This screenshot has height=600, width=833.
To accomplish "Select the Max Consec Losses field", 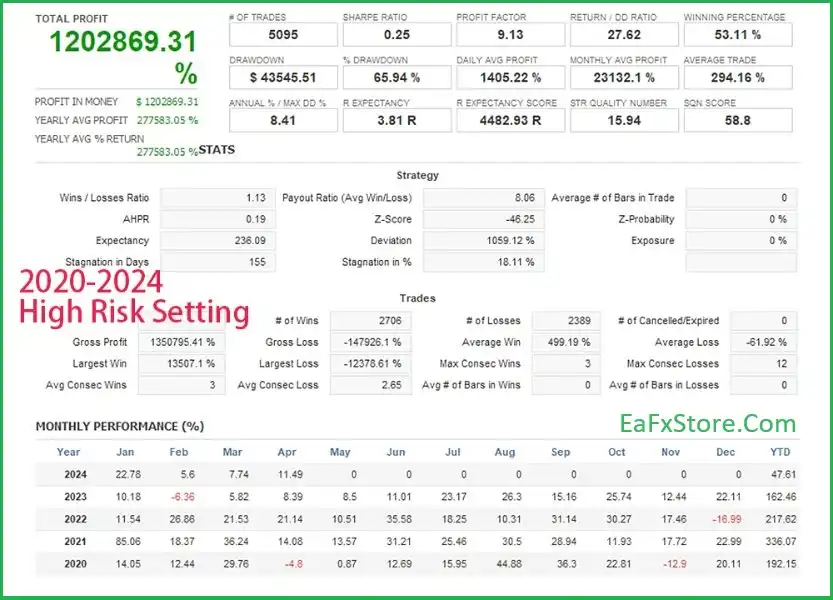I will click(764, 364).
